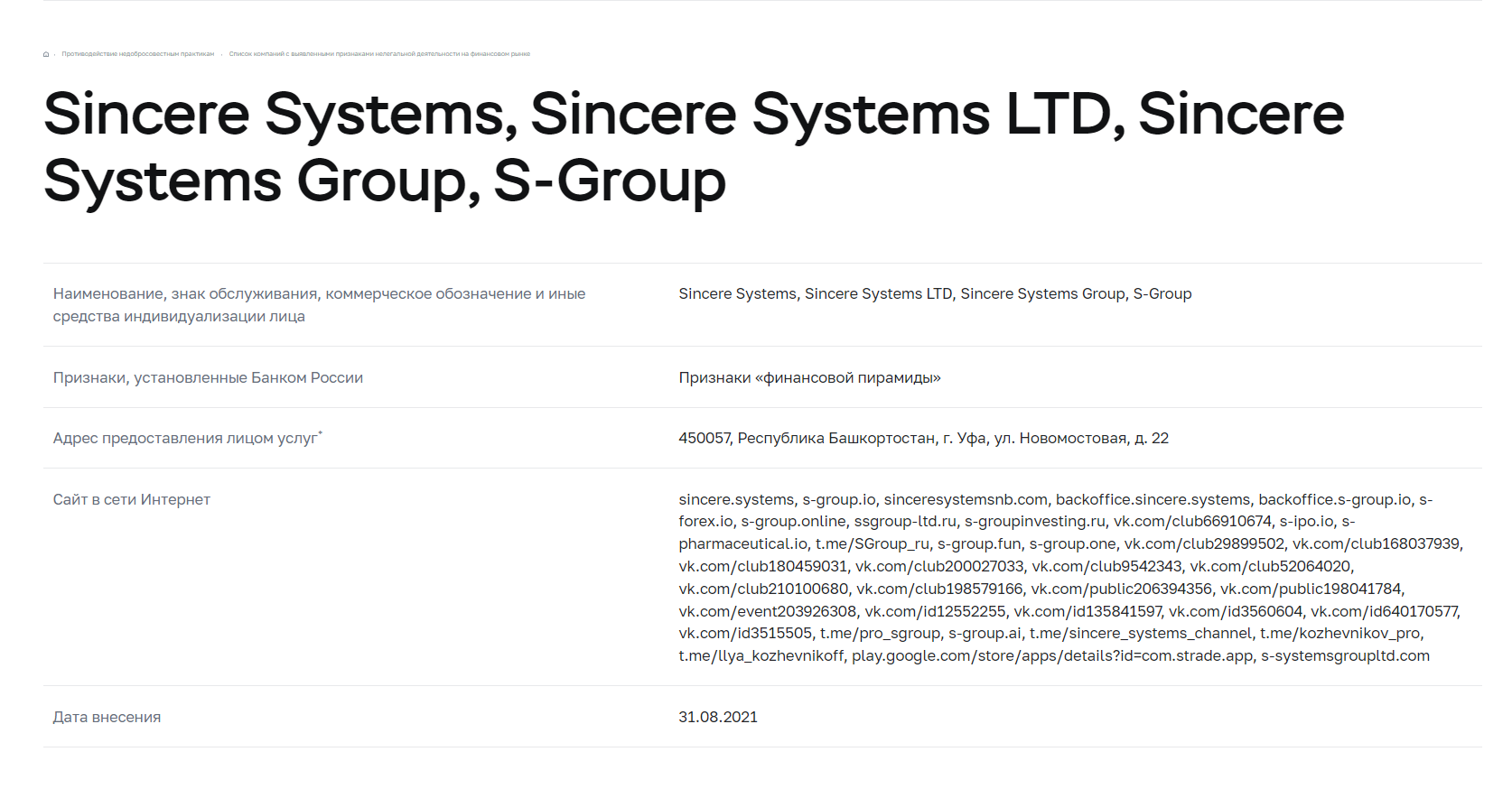
Task: Click the label 'Признаки, установленные Банком России'
Action: coord(208,378)
